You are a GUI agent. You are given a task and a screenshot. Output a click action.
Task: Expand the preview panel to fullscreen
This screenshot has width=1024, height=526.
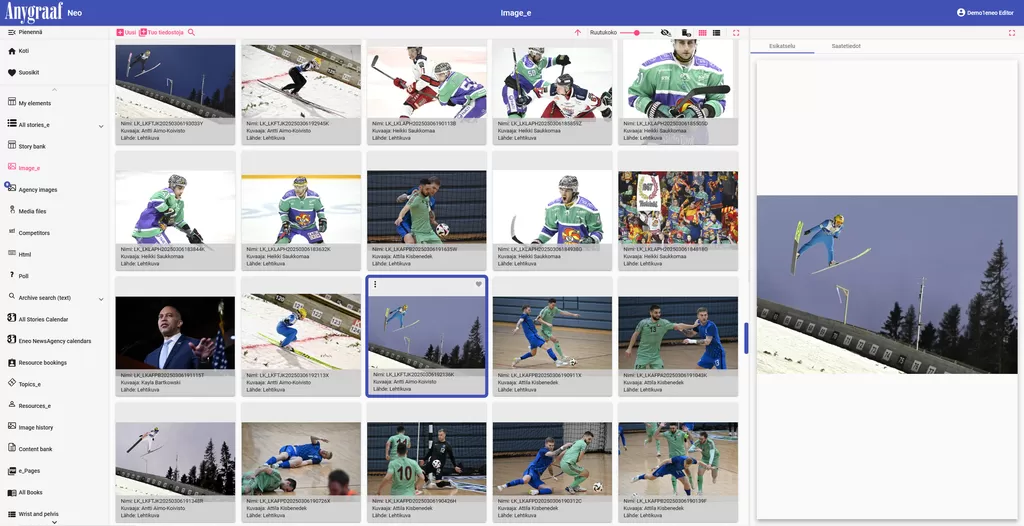(1012, 32)
